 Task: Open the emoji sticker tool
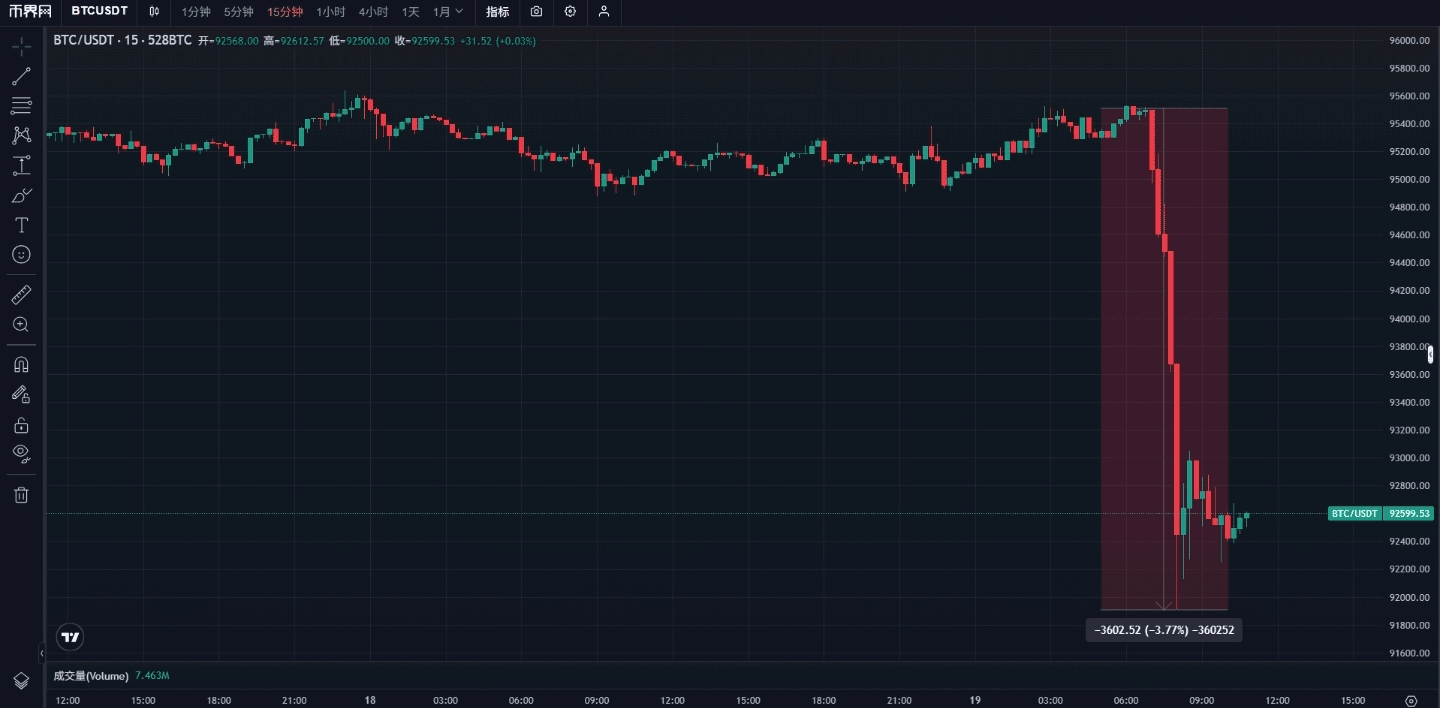21,254
